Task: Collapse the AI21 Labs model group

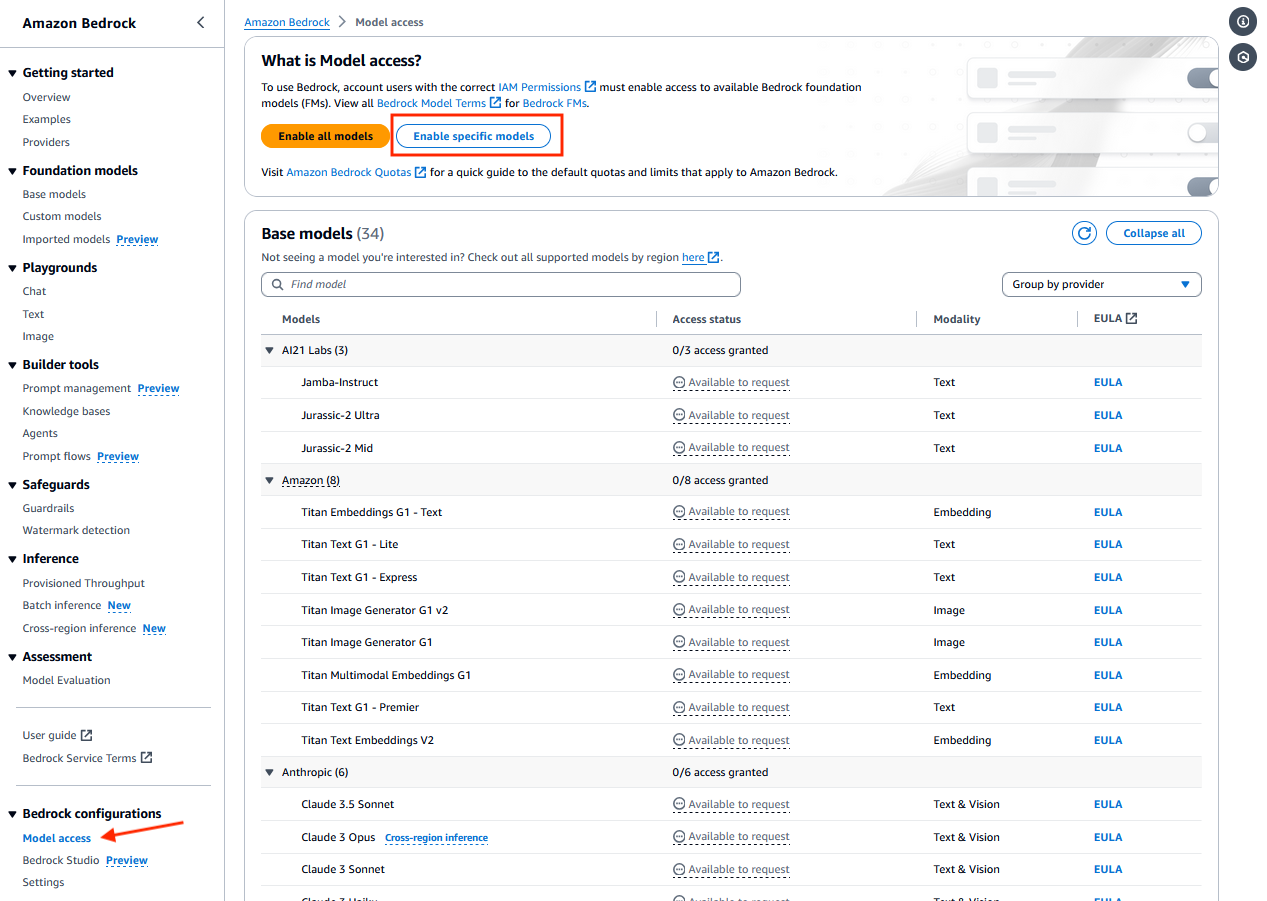Action: click(x=269, y=350)
